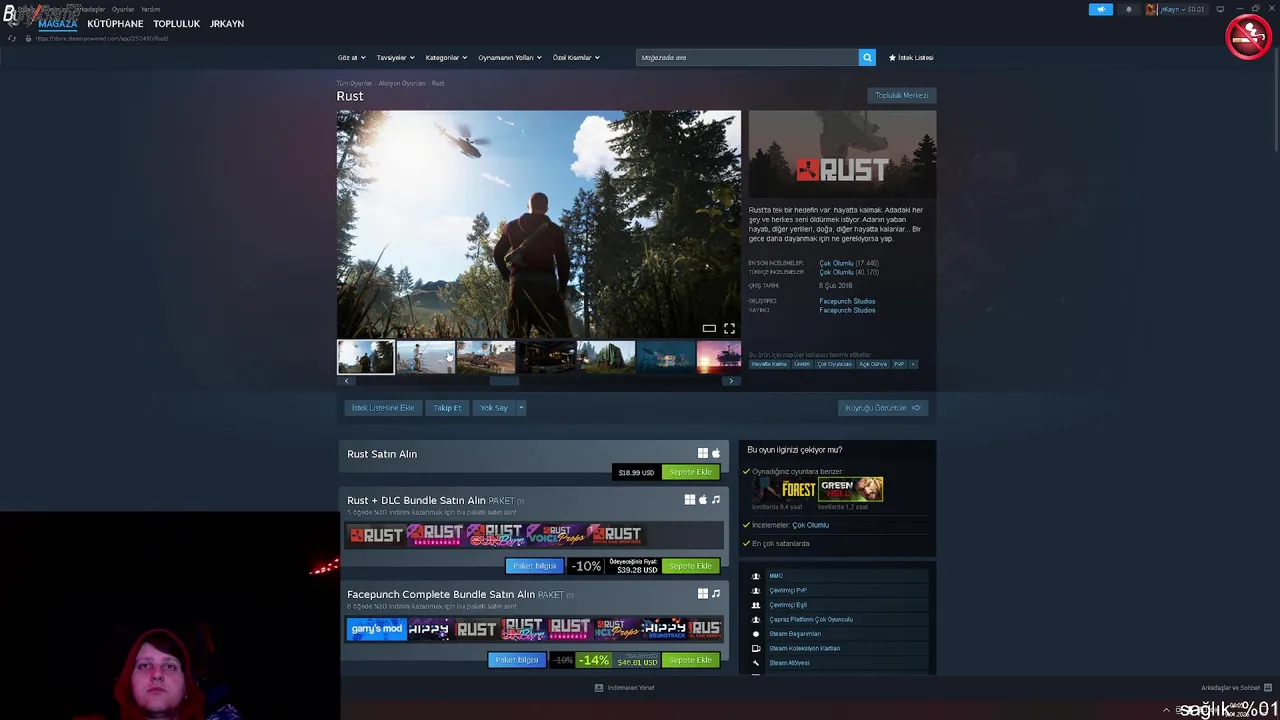Click the store search magnifier button

[x=867, y=57]
